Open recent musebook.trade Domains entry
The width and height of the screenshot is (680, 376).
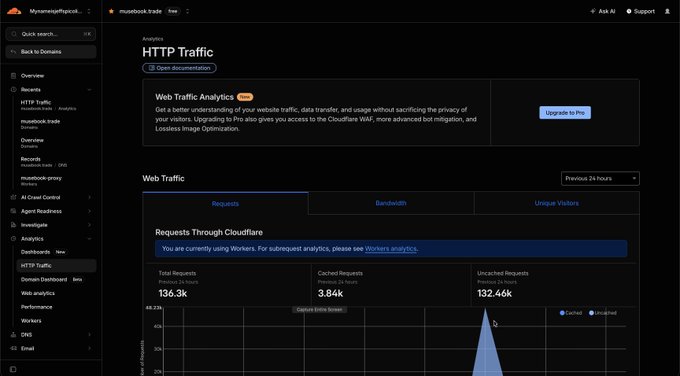point(40,124)
